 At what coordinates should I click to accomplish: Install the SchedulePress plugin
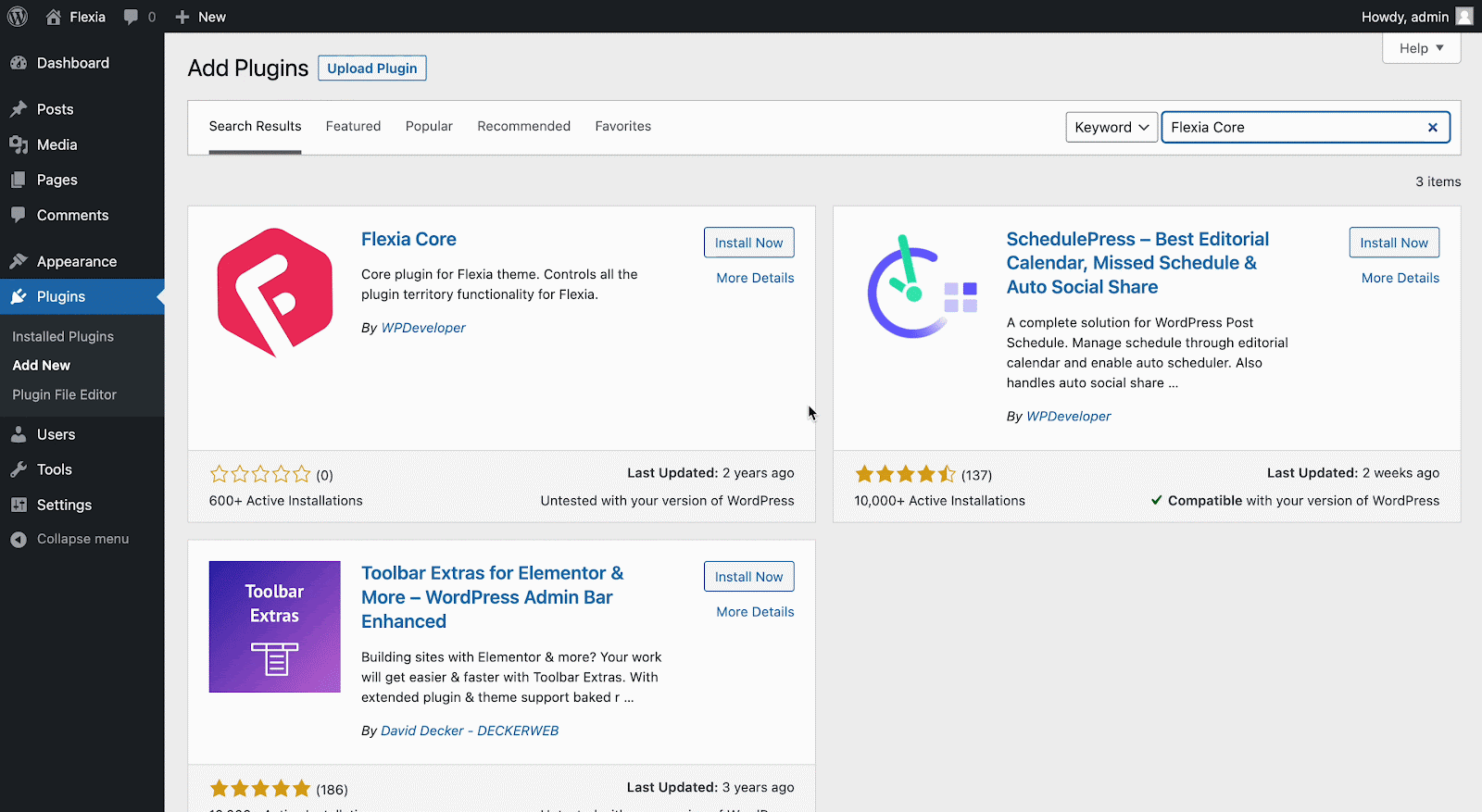(1394, 243)
